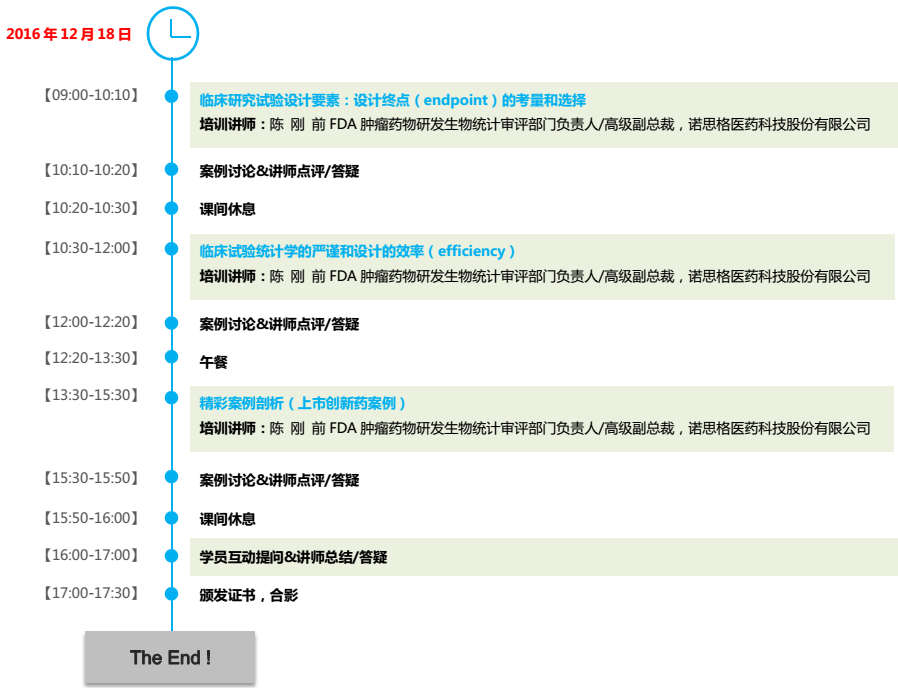898x688 pixels.
Task: Click the 午餐 entry
Action: pyautogui.click(x=213, y=362)
